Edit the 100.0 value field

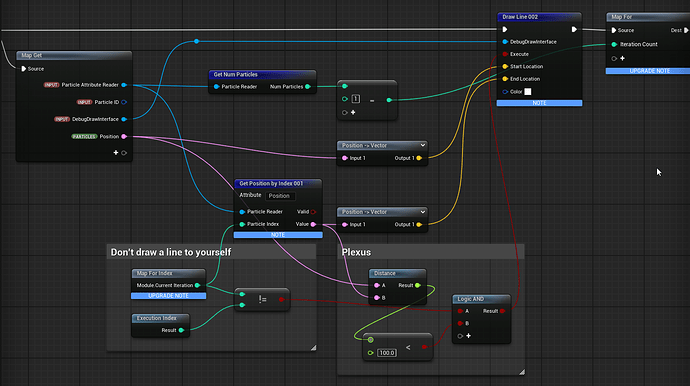(387, 353)
